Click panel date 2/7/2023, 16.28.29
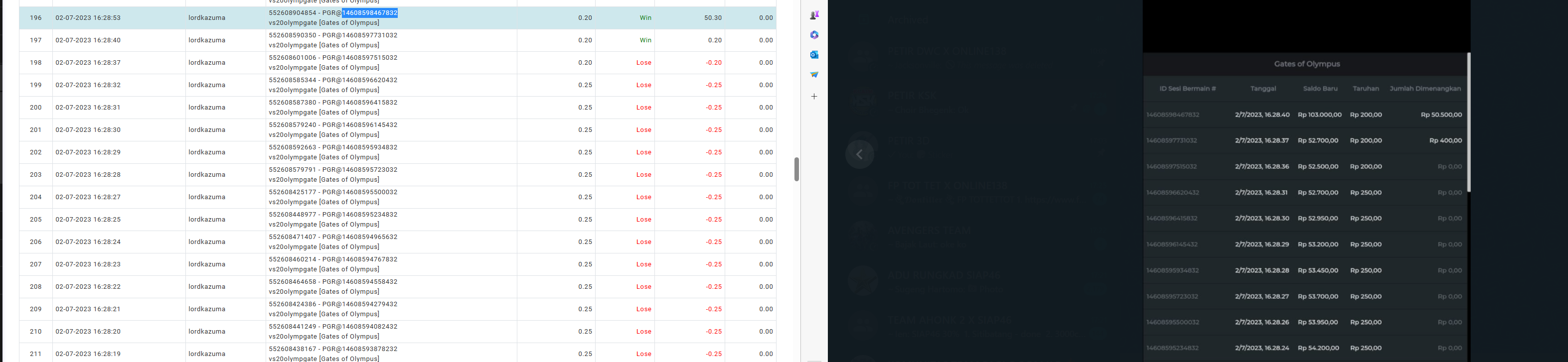 pos(1262,244)
